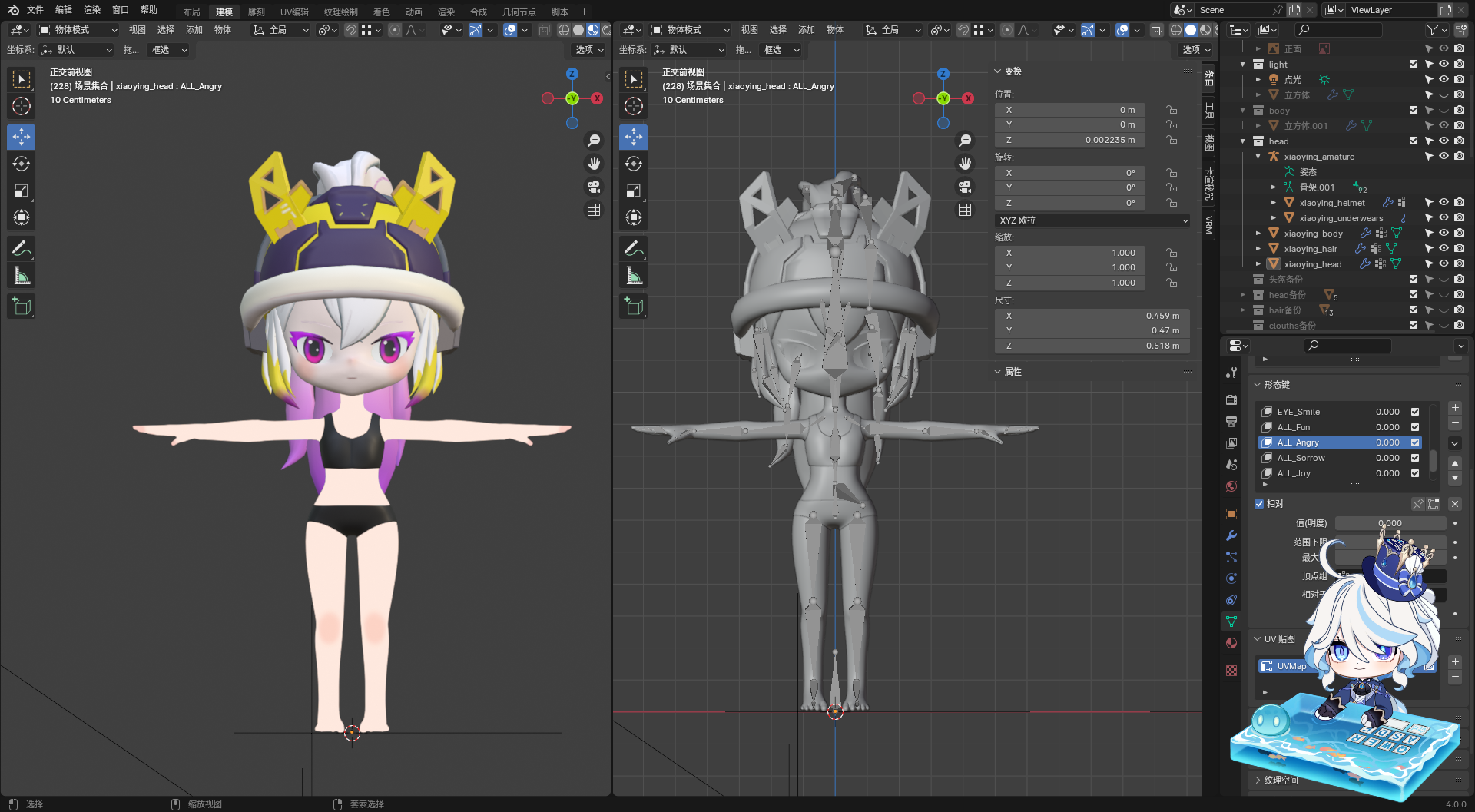
Task: Switch to the 雕刻 workspace tab
Action: point(257,12)
